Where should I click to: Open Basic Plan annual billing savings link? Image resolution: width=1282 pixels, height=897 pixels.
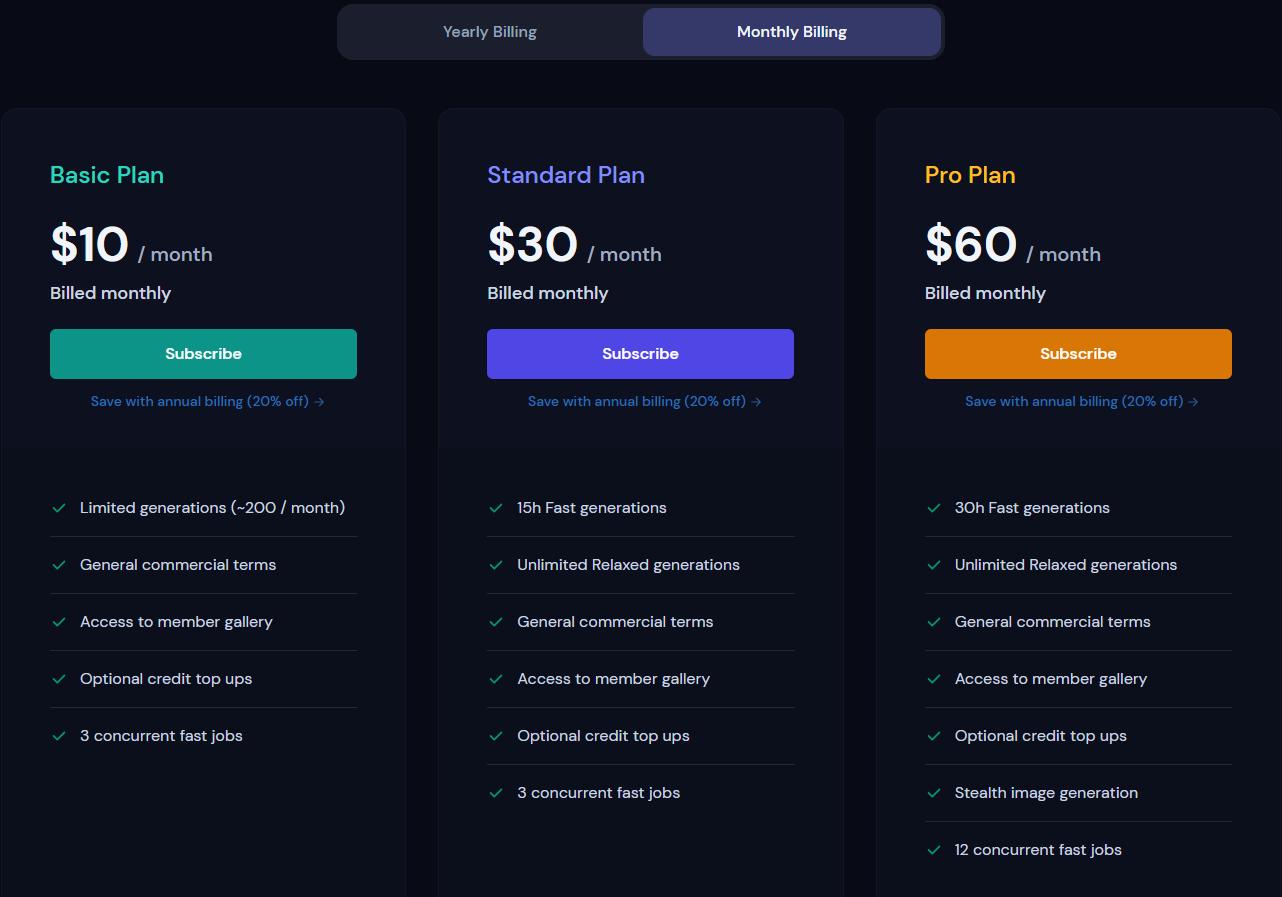tap(207, 401)
